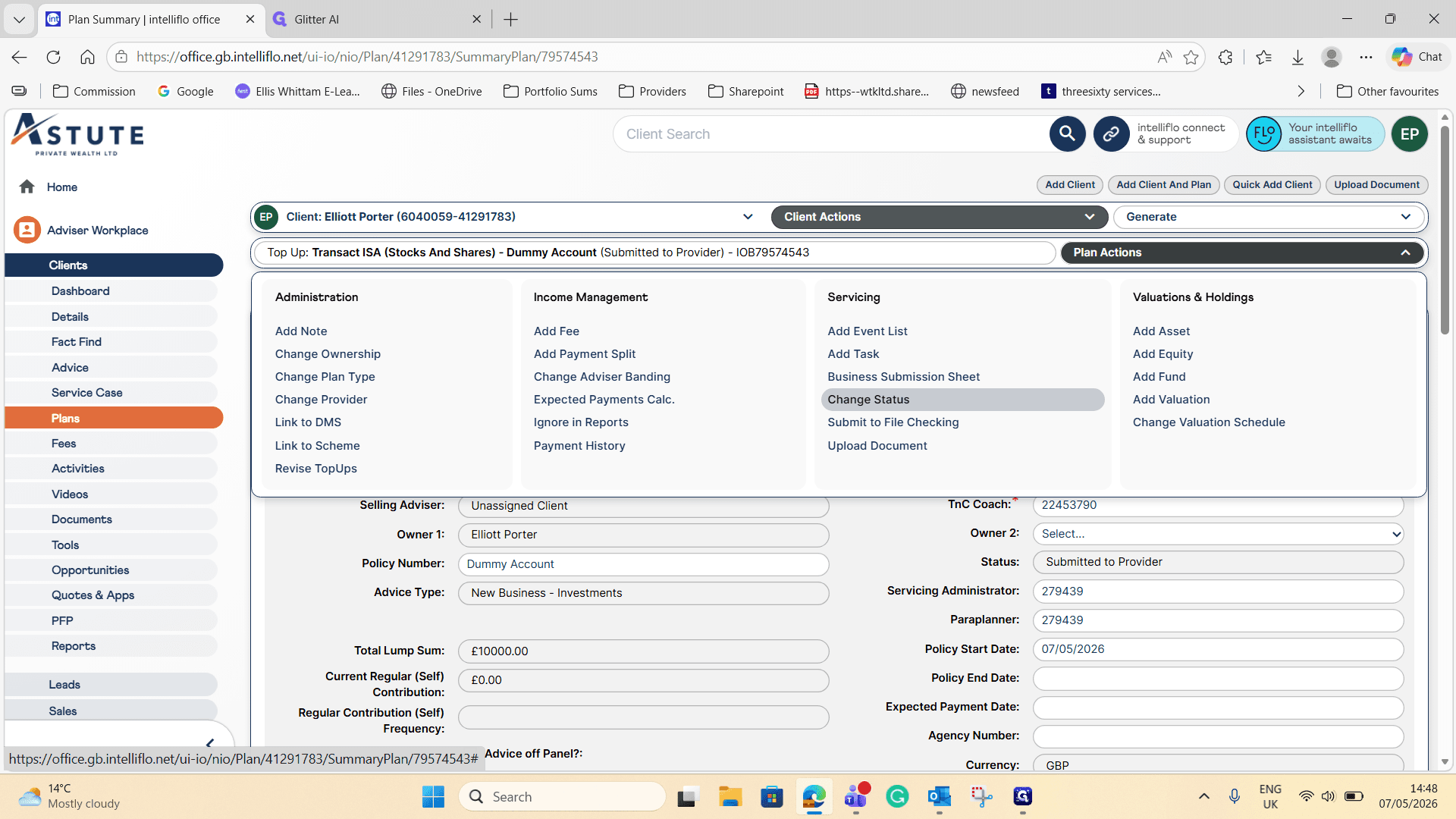Refresh the browser page
Screen dimensions: 1456x819
[53, 57]
